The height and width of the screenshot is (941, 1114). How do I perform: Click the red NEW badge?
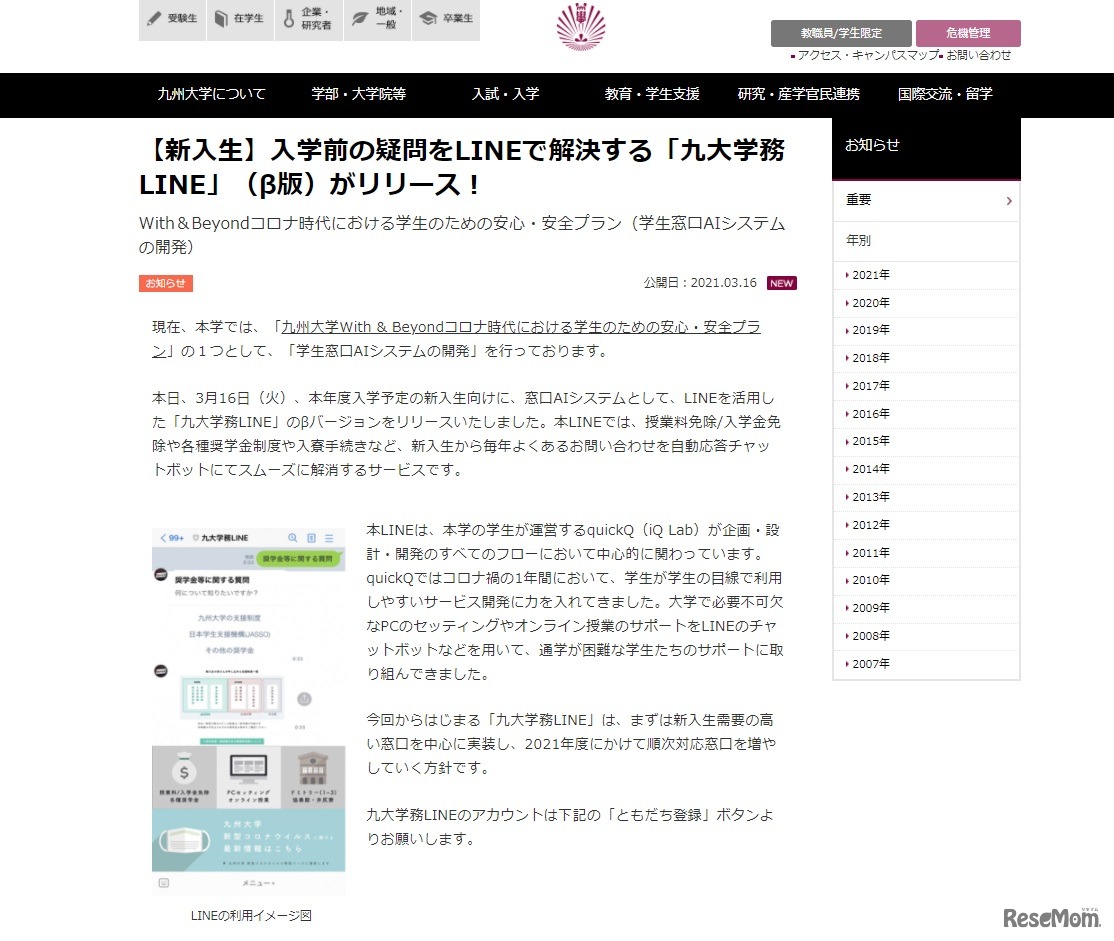(782, 283)
